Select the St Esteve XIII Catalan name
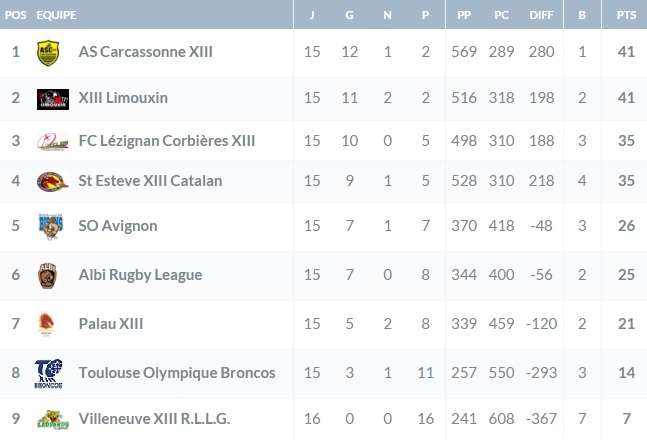647x440 pixels. 150,181
